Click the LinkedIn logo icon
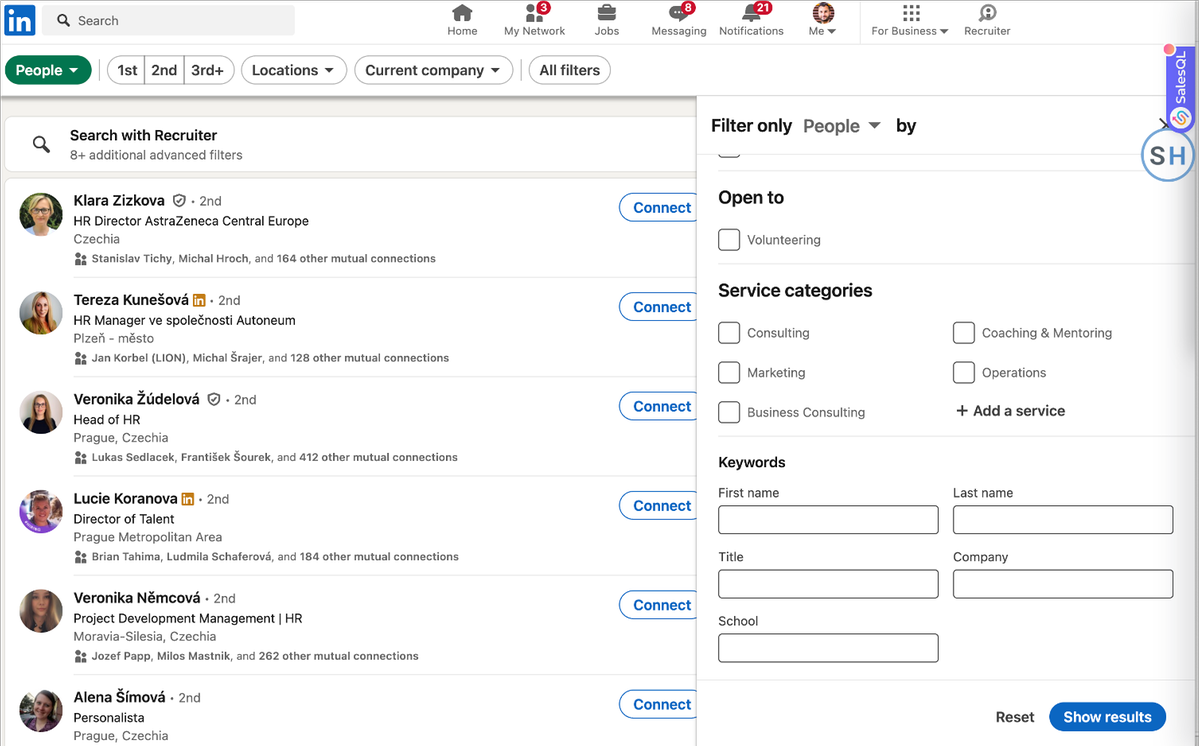Screen dimensions: 1200x746 20,20
